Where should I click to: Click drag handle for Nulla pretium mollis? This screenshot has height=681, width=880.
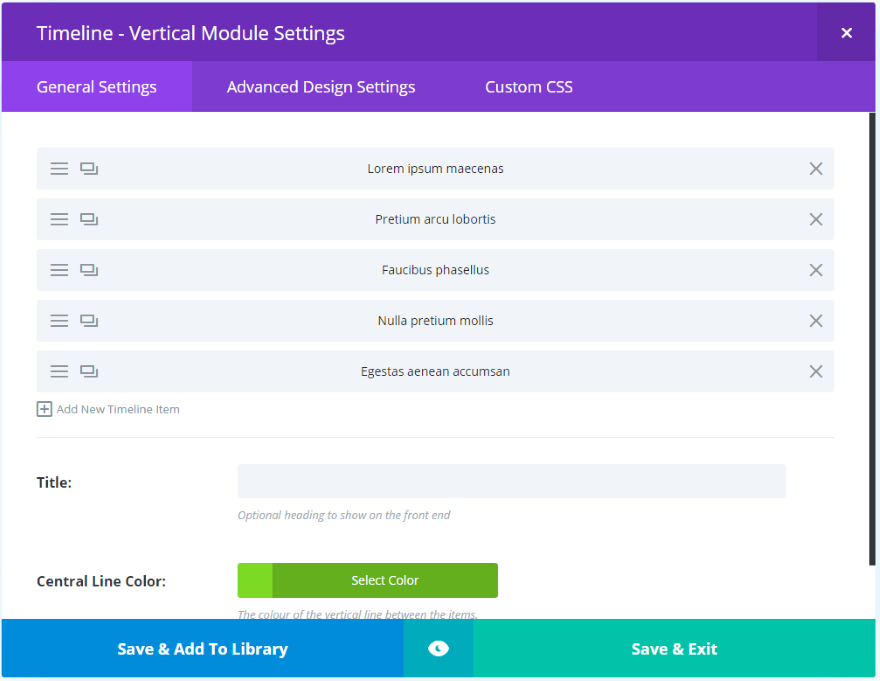pyautogui.click(x=59, y=321)
